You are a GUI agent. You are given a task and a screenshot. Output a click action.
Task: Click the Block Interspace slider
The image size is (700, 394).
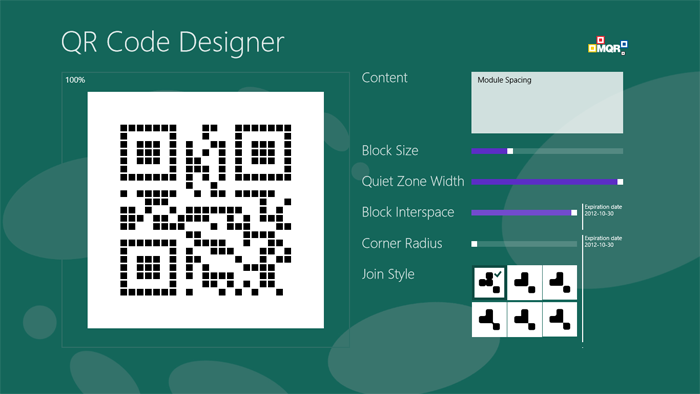(x=524, y=213)
